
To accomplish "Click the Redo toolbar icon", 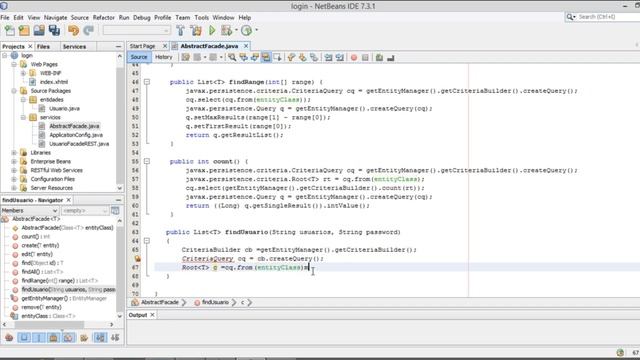I will pos(88,30).
